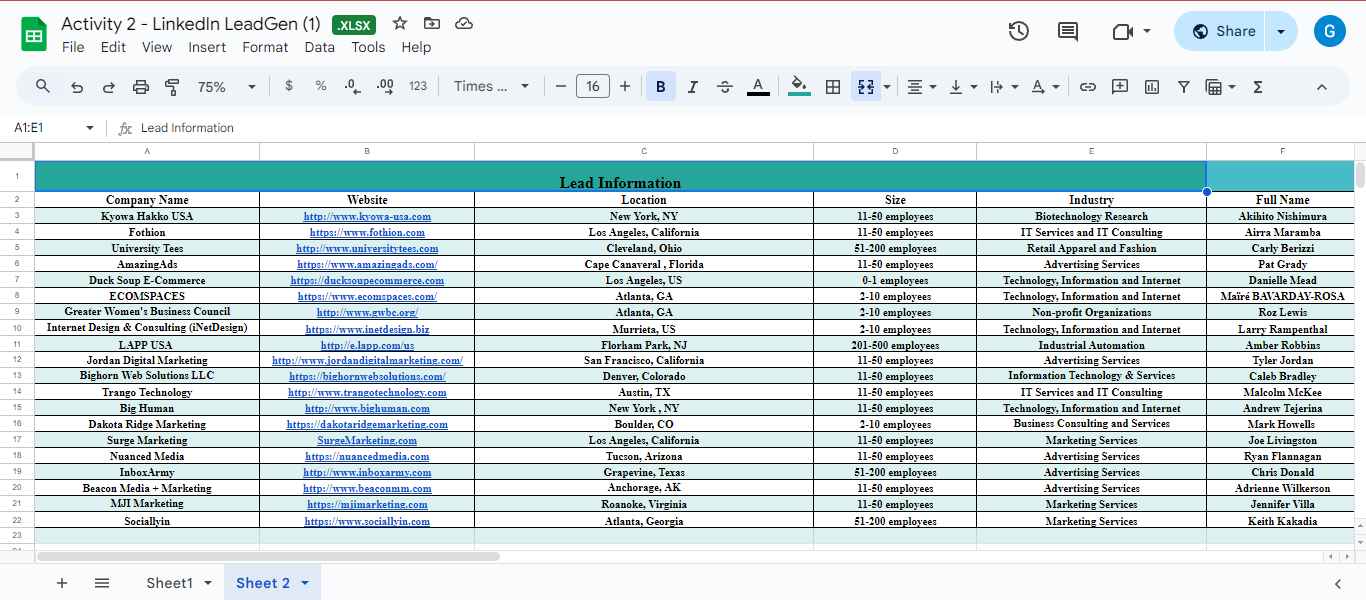The width and height of the screenshot is (1366, 600).
Task: Expand merge cells options arrow
Action: [887, 87]
